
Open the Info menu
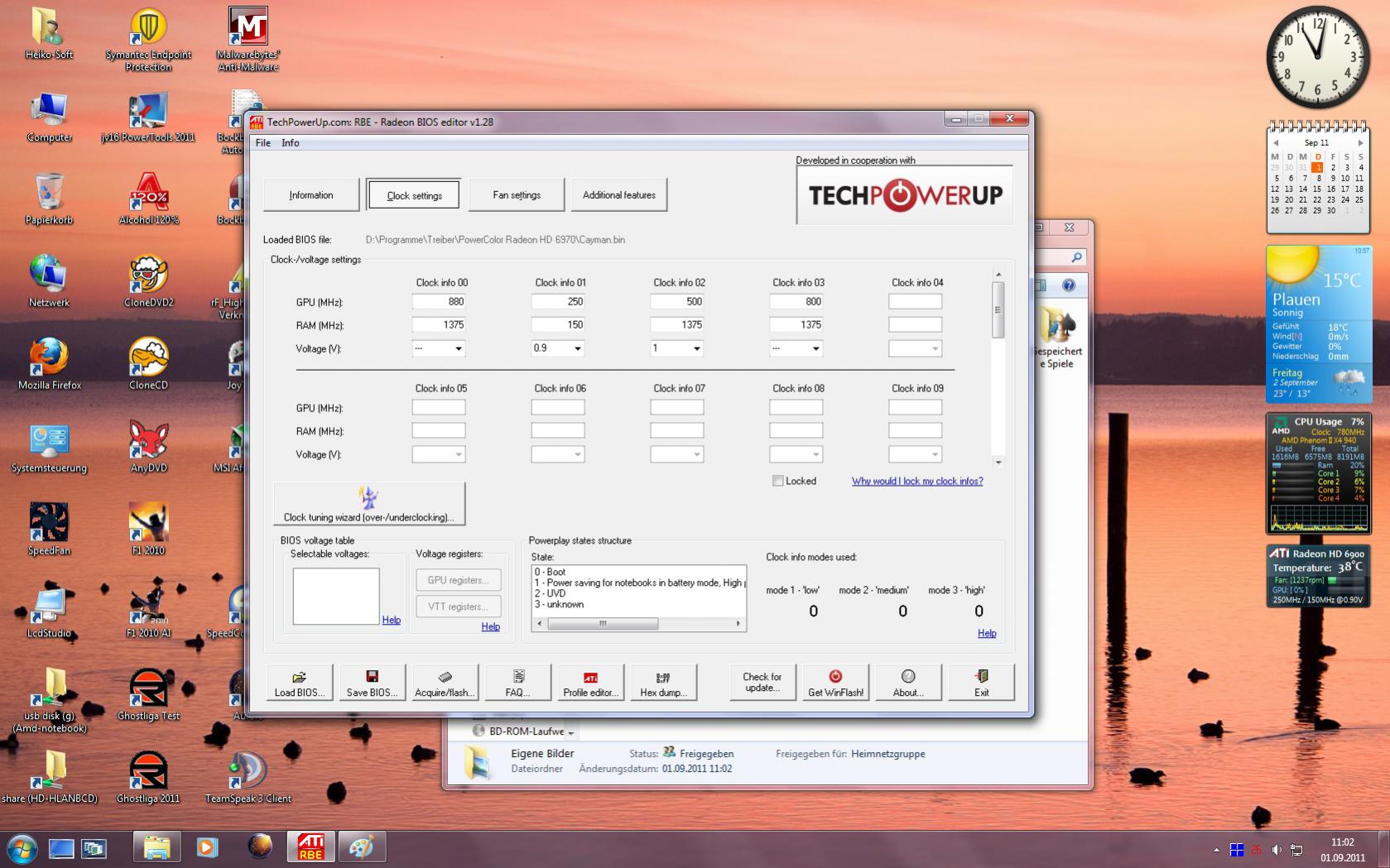click(290, 143)
